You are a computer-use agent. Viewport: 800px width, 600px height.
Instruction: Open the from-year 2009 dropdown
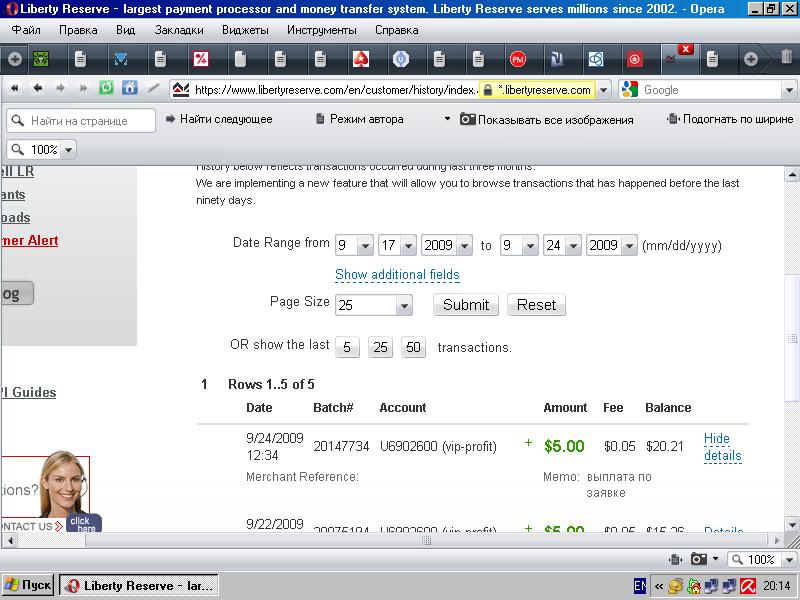coord(446,245)
